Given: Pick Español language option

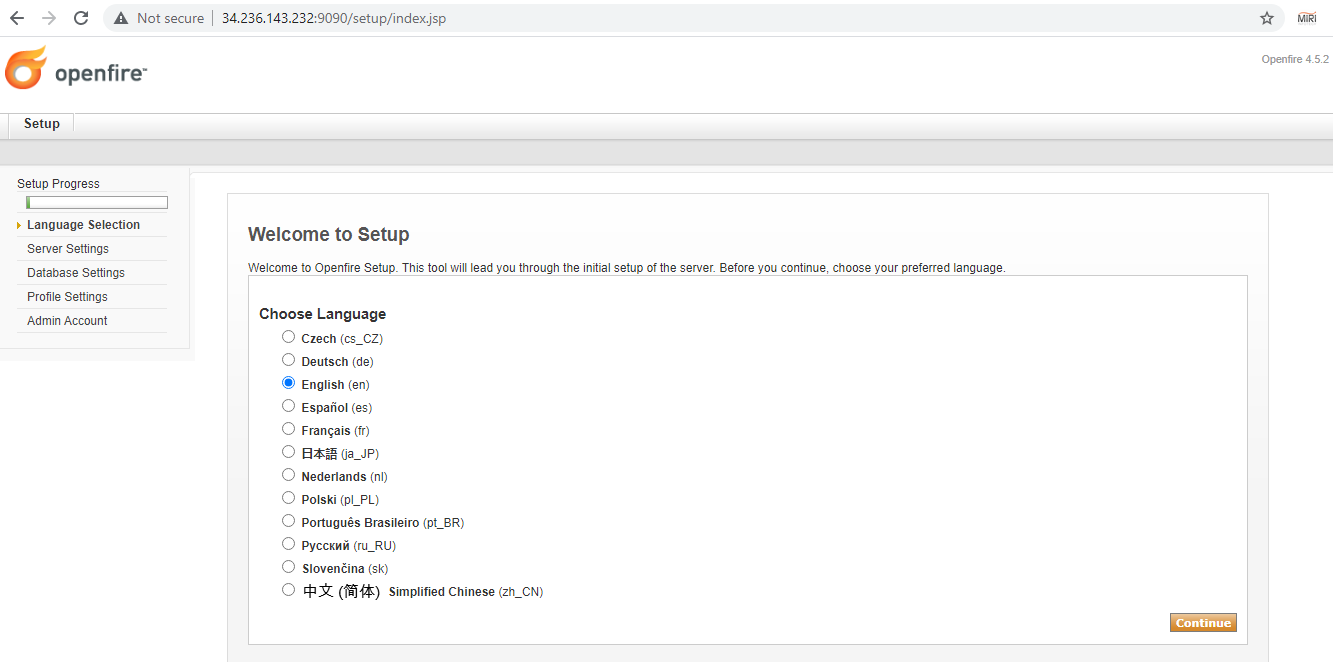Looking at the screenshot, I should click(289, 406).
